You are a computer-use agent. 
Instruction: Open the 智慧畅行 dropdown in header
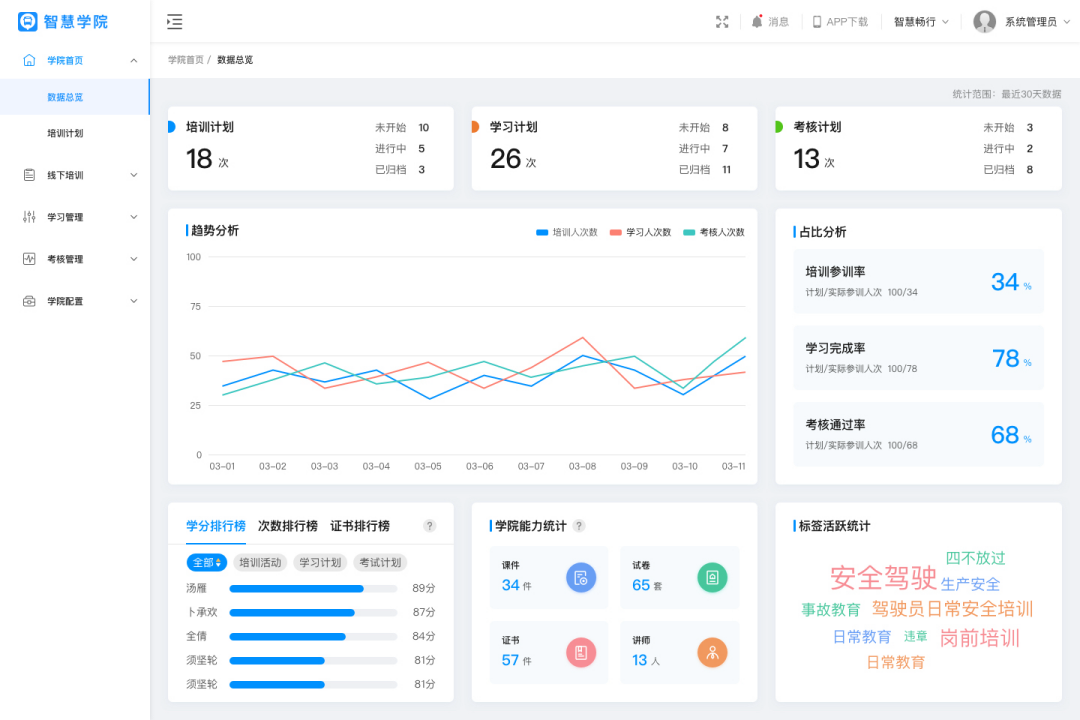coord(921,22)
